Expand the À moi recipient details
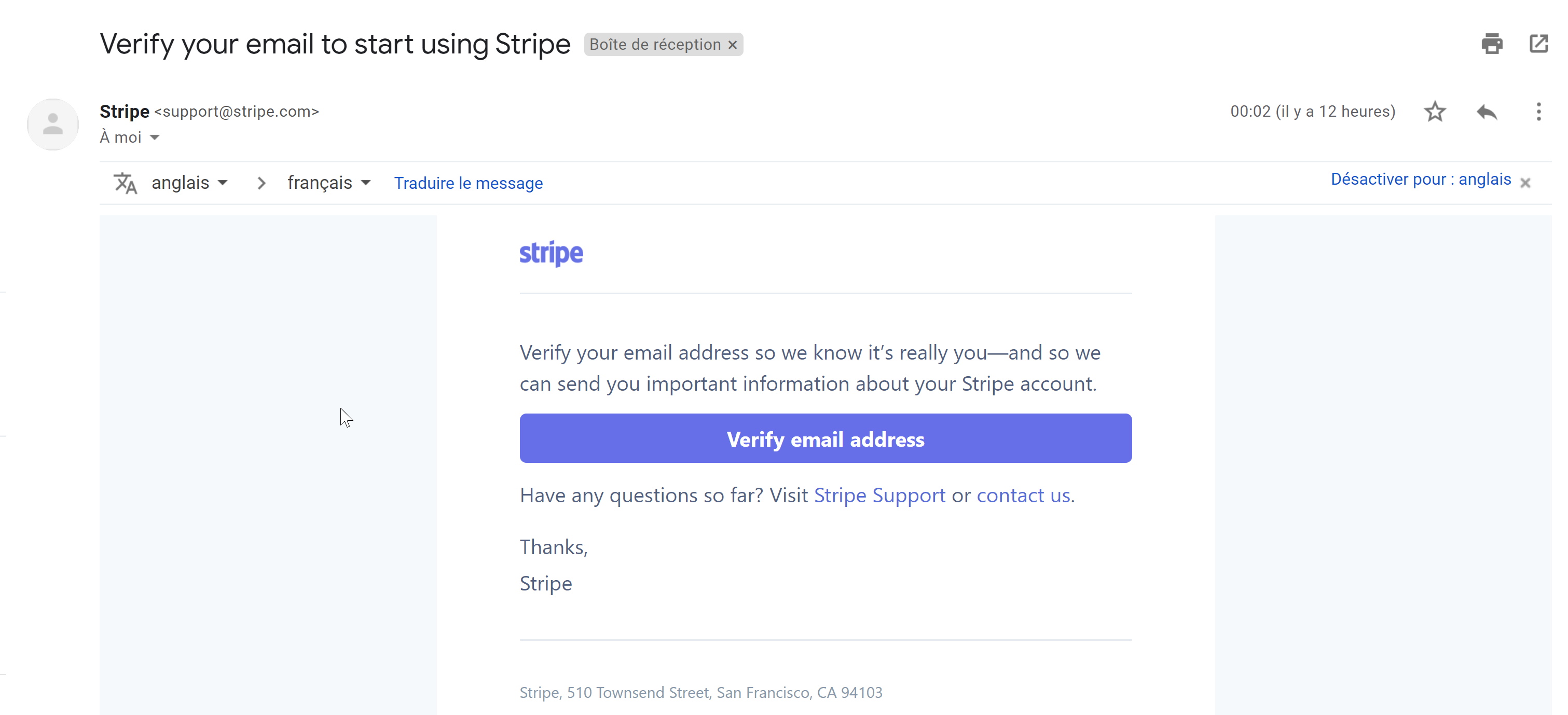 [155, 137]
